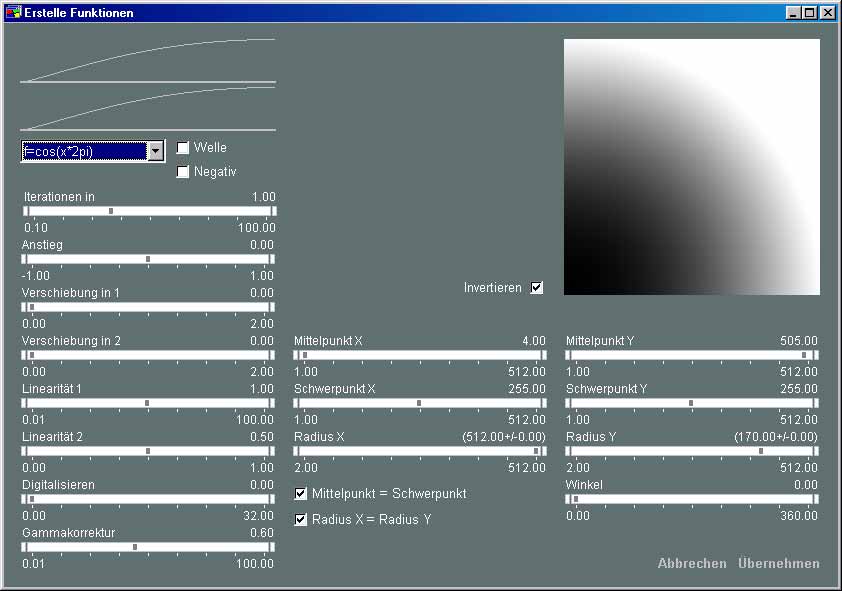Enable the Welle checkbox
The height and width of the screenshot is (591, 842).
tap(183, 148)
